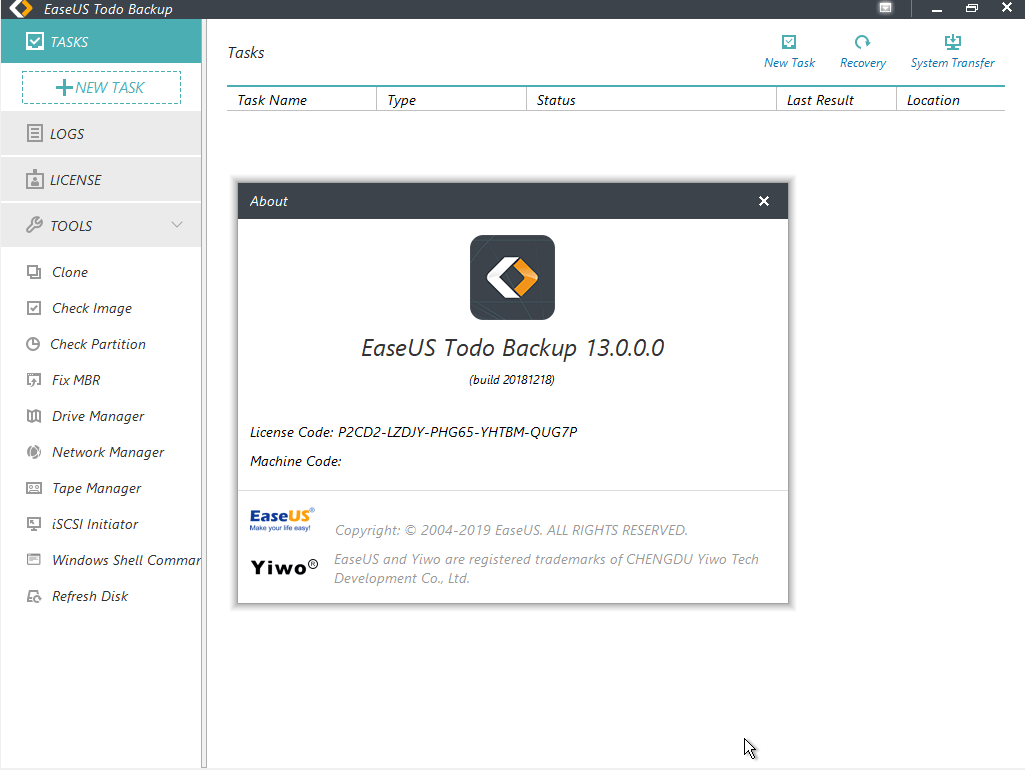The width and height of the screenshot is (1025, 770).
Task: Click the EaseUS app logo in title bar
Action: pyautogui.click(x=21, y=8)
